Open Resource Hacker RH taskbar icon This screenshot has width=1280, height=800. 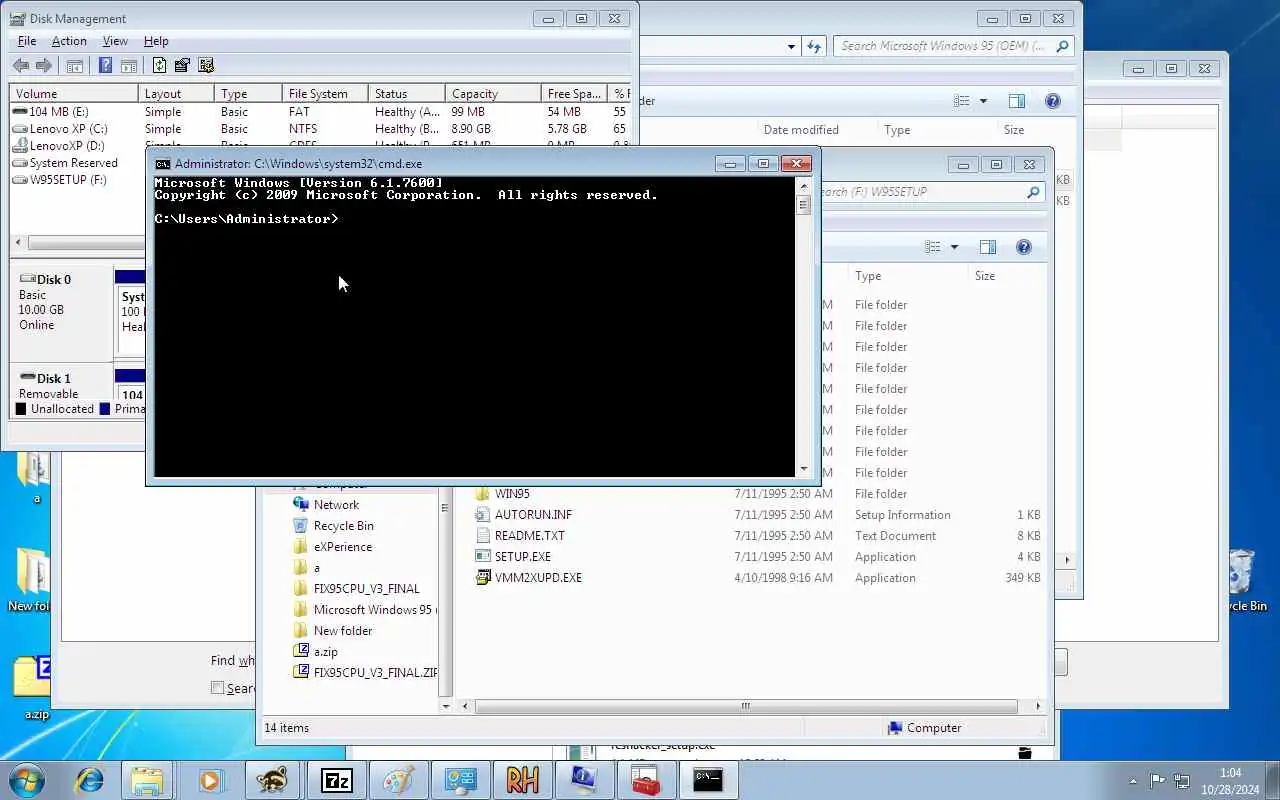(522, 779)
